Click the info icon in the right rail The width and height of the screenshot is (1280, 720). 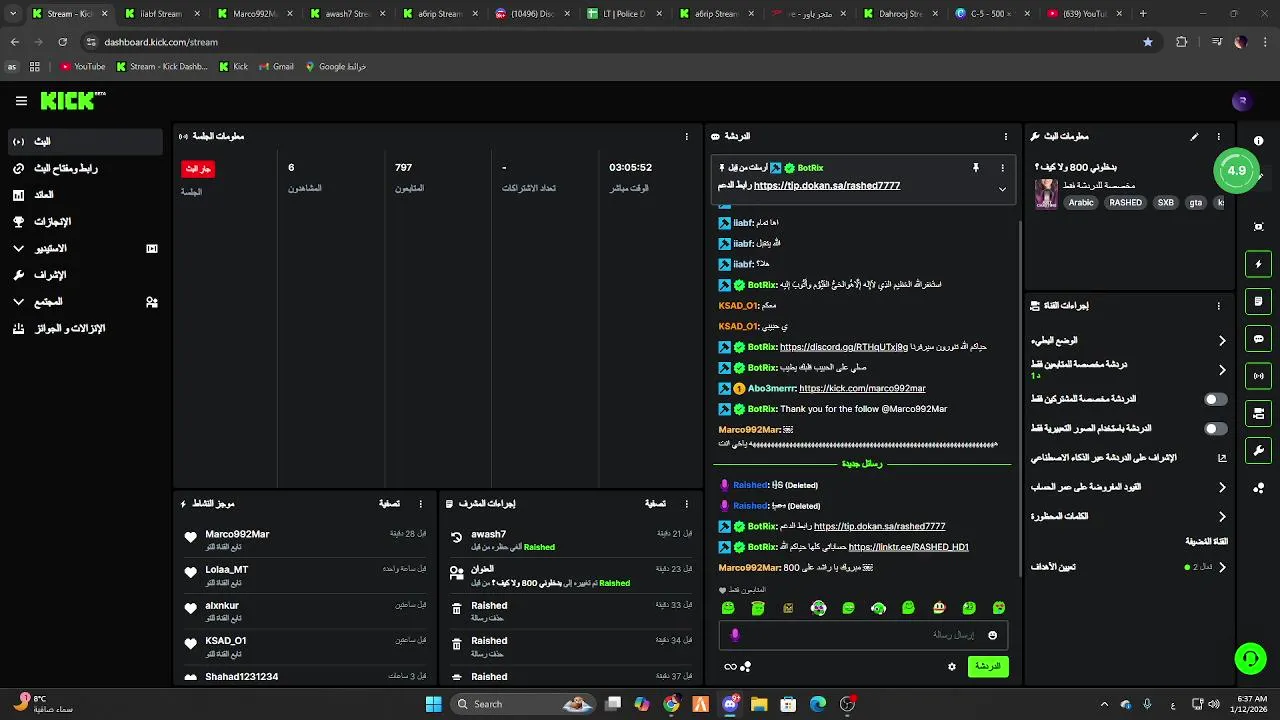[x=1258, y=141]
